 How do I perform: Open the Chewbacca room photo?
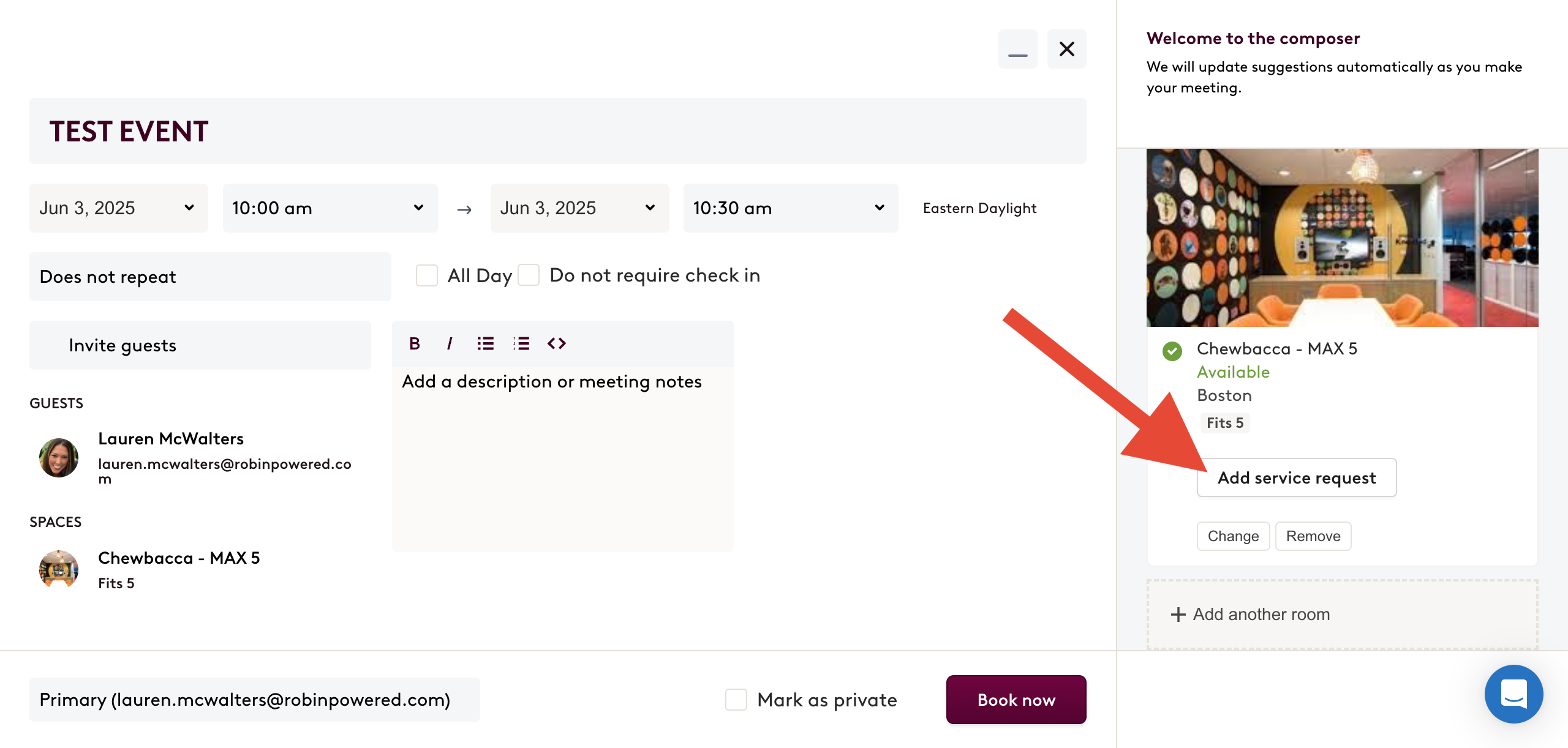tap(1343, 237)
